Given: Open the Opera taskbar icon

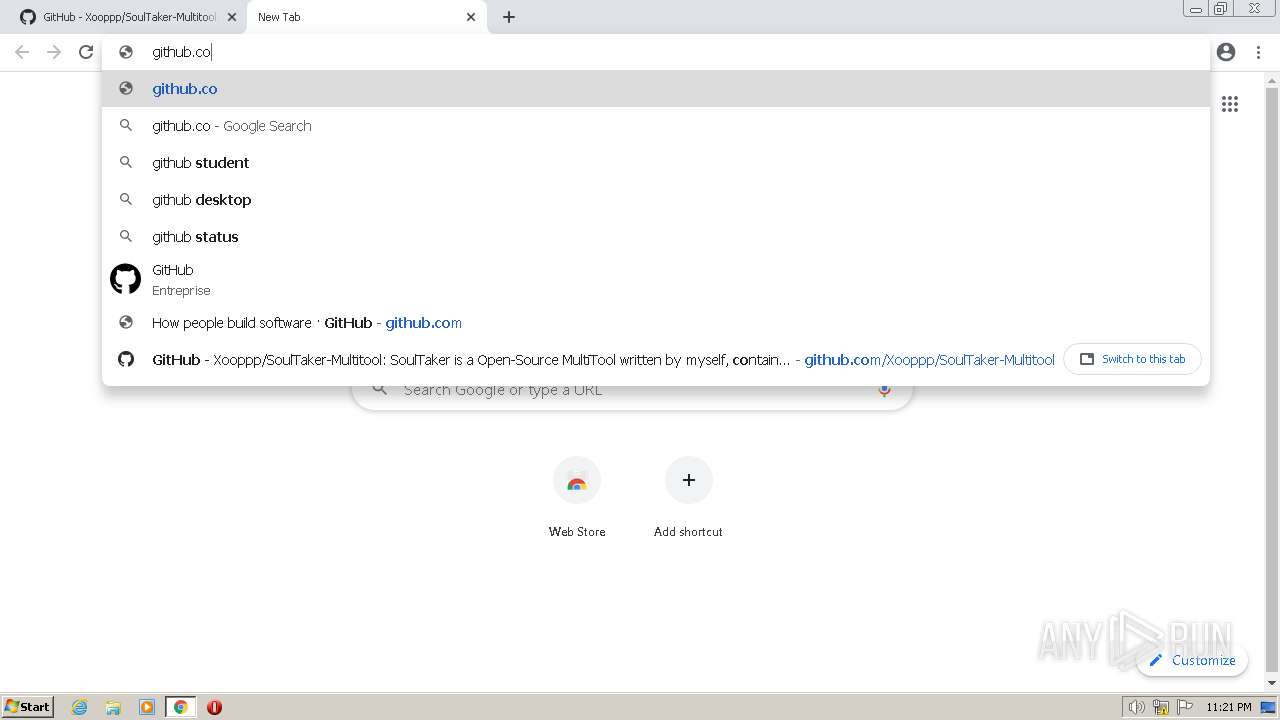Looking at the screenshot, I should (x=214, y=707).
